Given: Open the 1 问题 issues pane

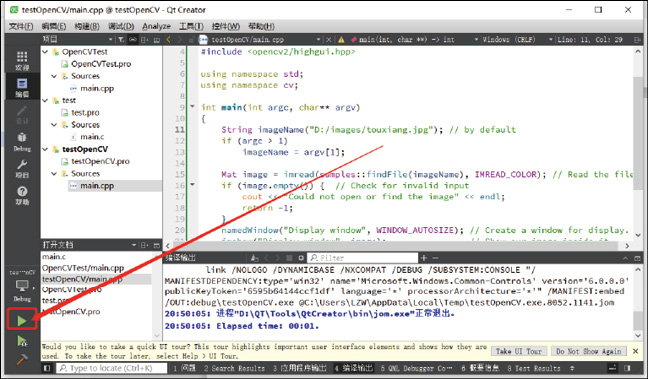Looking at the screenshot, I should (185, 368).
